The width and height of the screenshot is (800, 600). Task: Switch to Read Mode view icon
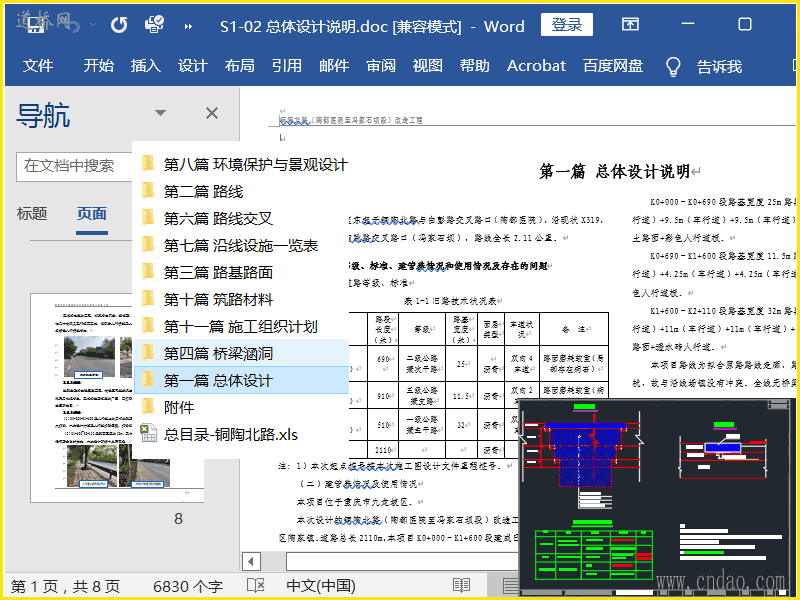pyautogui.click(x=461, y=585)
